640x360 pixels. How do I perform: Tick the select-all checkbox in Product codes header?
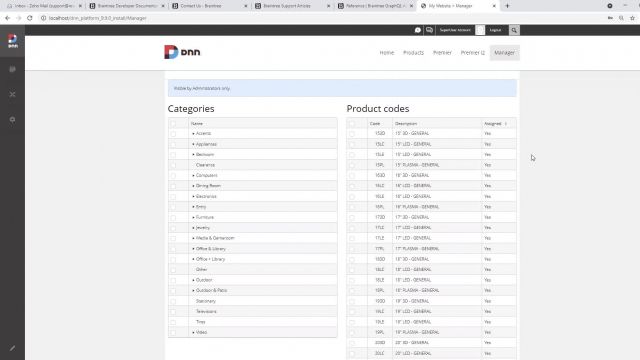352,124
